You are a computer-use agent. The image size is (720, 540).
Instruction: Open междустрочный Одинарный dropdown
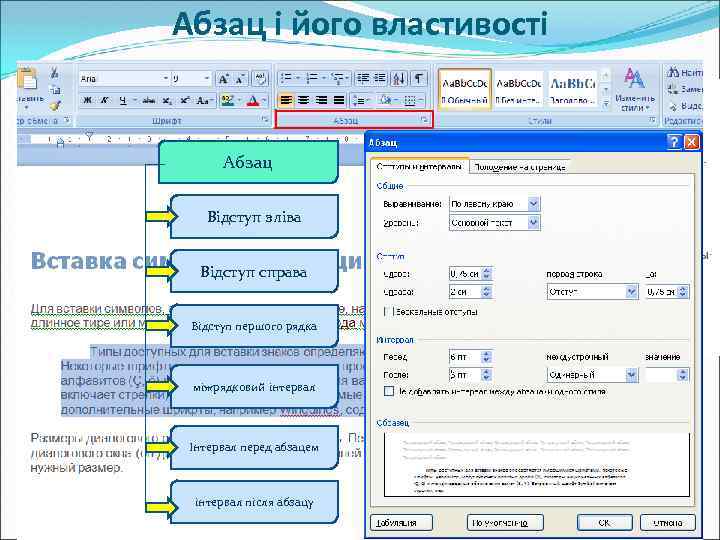[x=632, y=375]
